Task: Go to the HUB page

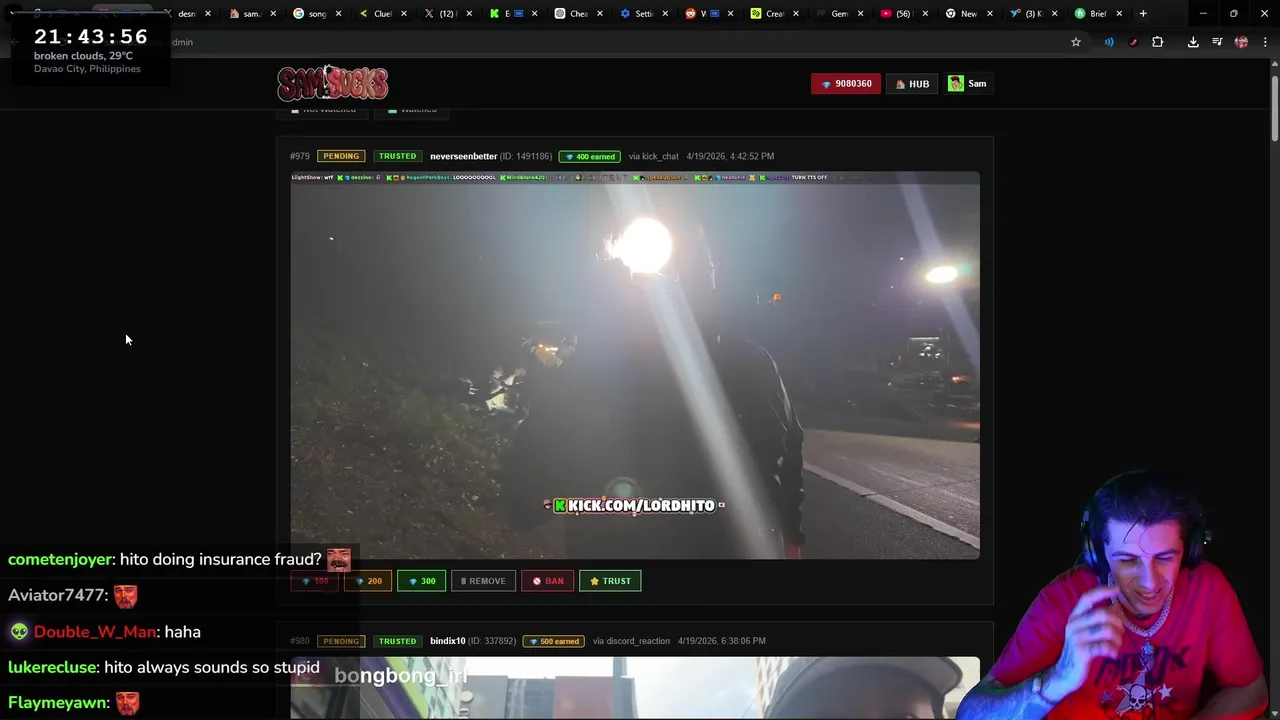Action: 912,84
